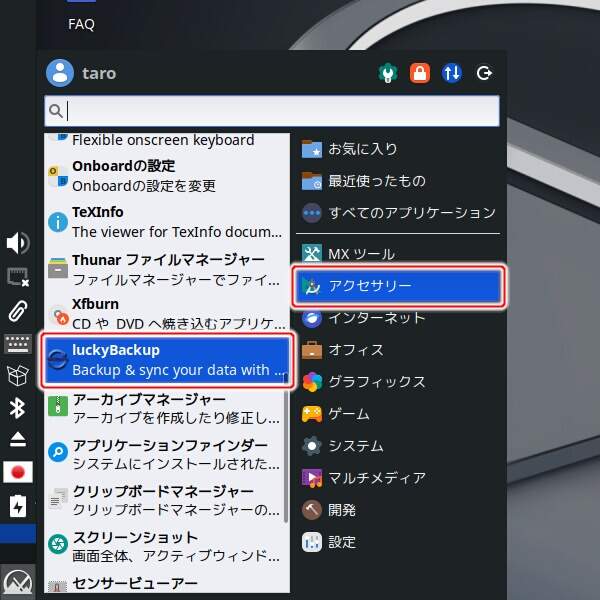Open センサービューアー entry
Image resolution: width=600 pixels, height=600 pixels.
167,582
